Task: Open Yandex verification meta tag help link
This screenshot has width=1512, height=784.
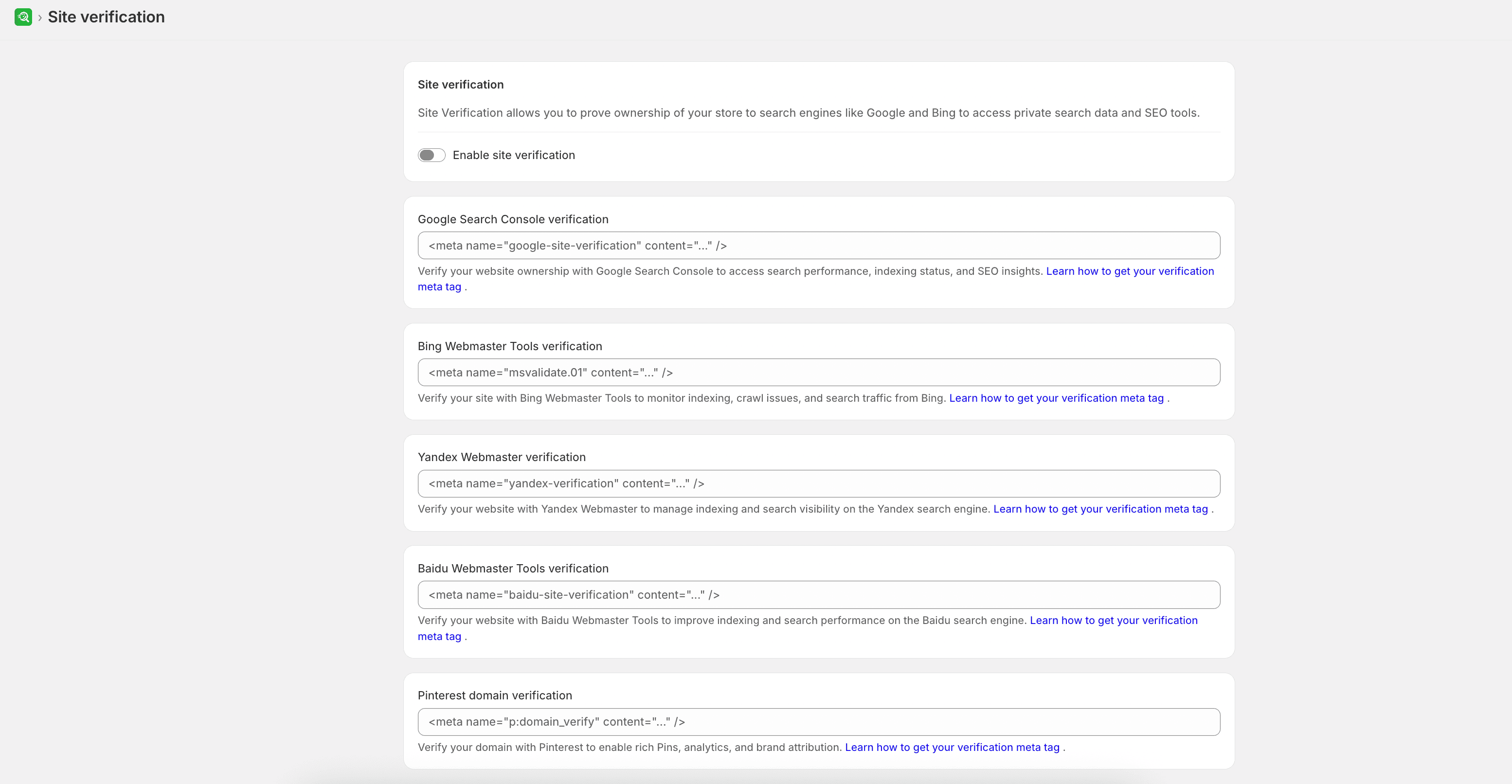Action: click(1100, 509)
